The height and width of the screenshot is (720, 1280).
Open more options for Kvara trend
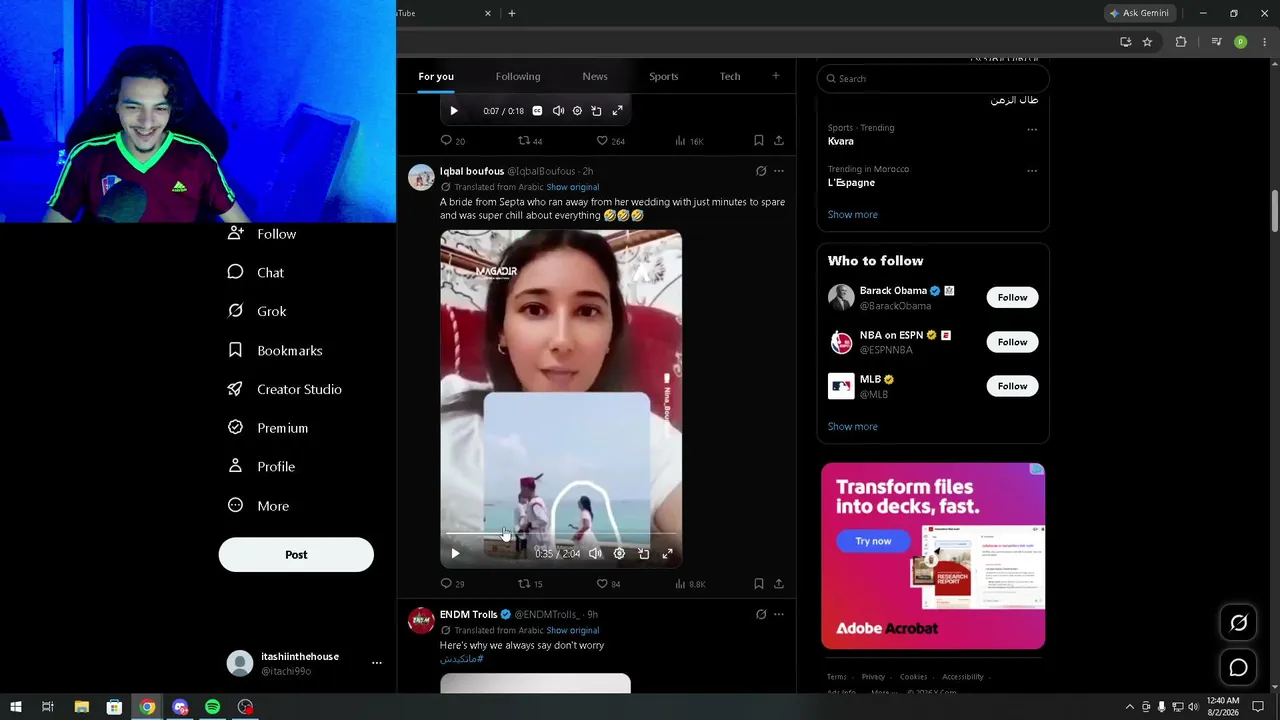tap(1032, 129)
